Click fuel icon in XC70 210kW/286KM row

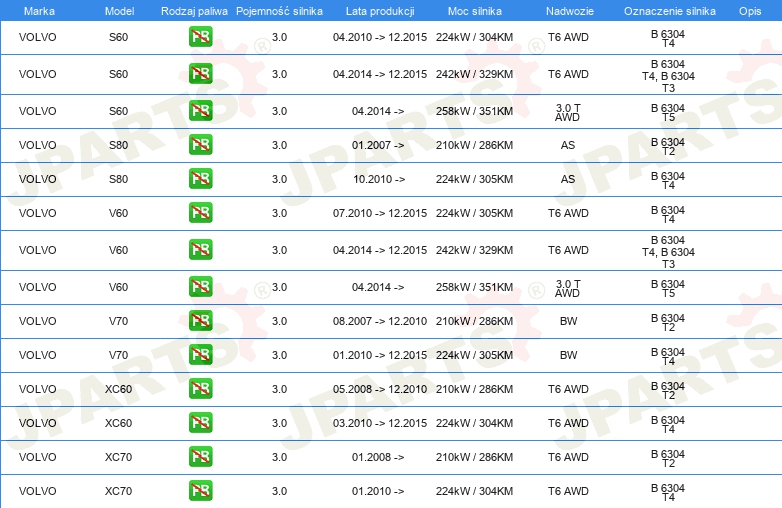[x=200, y=457]
